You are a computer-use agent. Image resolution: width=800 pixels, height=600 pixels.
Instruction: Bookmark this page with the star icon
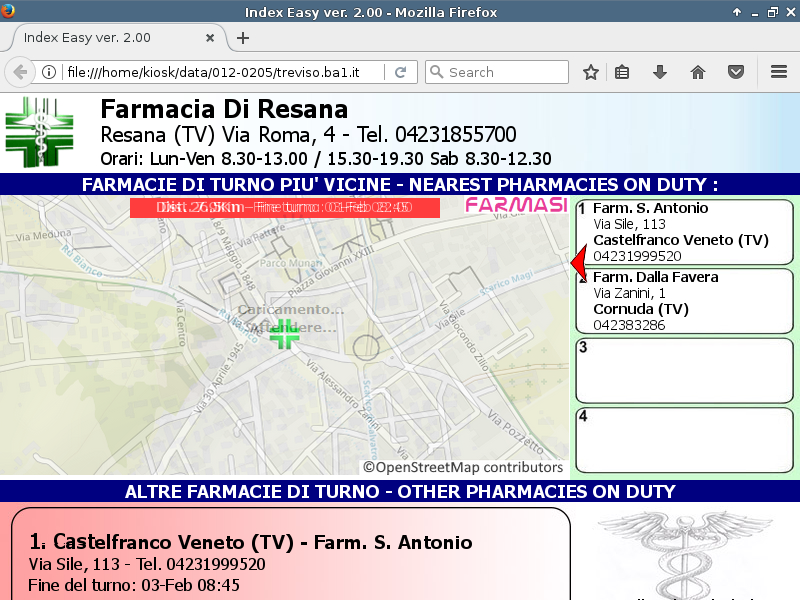point(591,72)
